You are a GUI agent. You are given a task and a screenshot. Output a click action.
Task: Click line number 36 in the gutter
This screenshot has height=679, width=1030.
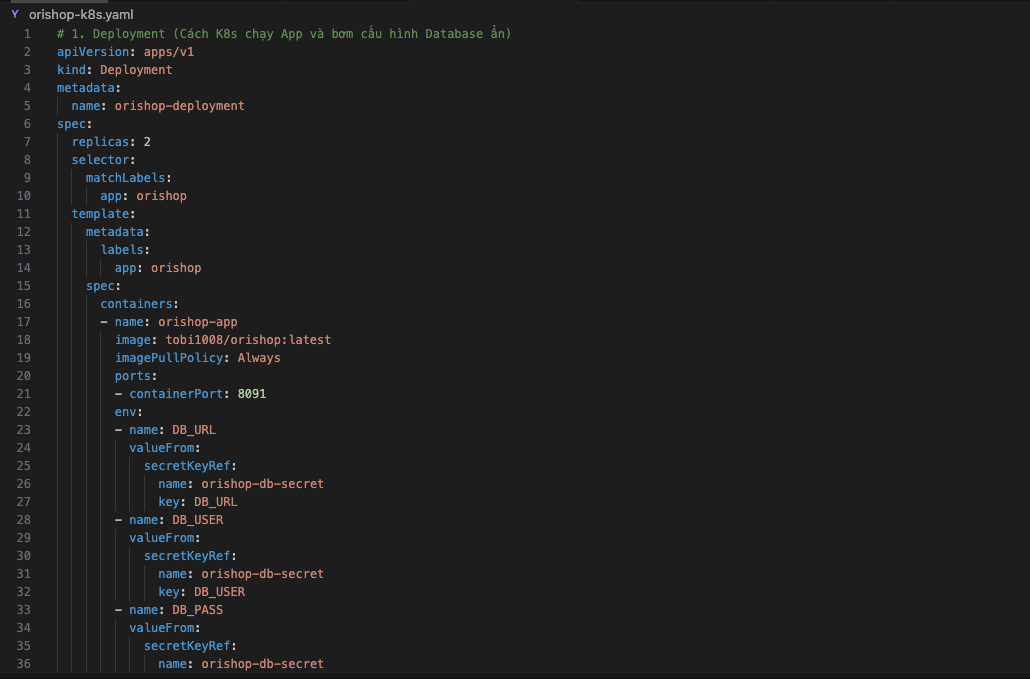click(x=24, y=664)
